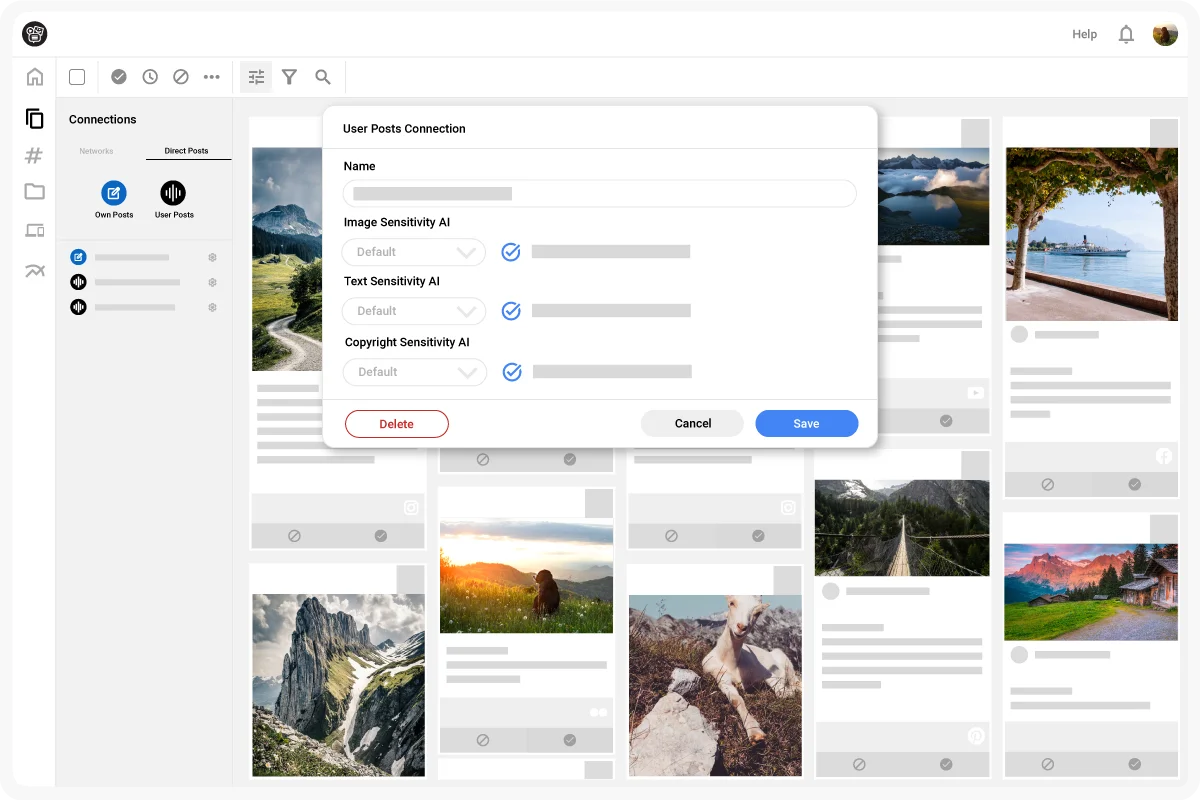The height and width of the screenshot is (800, 1200).
Task: Open the Hashtags section in the sidebar
Action: 34,155
